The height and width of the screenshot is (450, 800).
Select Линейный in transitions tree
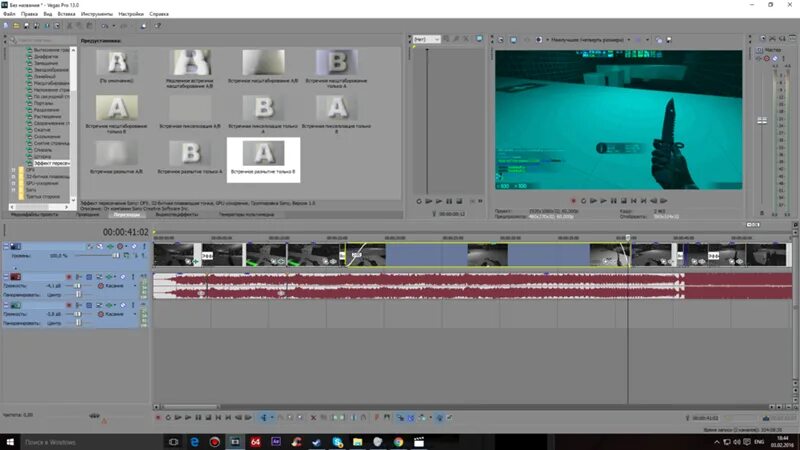(x=45, y=77)
